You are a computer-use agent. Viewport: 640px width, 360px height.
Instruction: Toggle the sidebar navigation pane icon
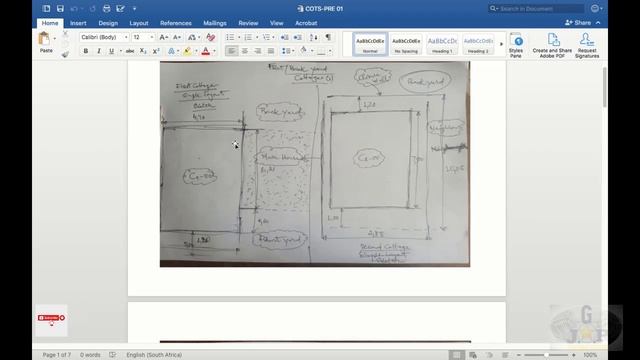46,9
